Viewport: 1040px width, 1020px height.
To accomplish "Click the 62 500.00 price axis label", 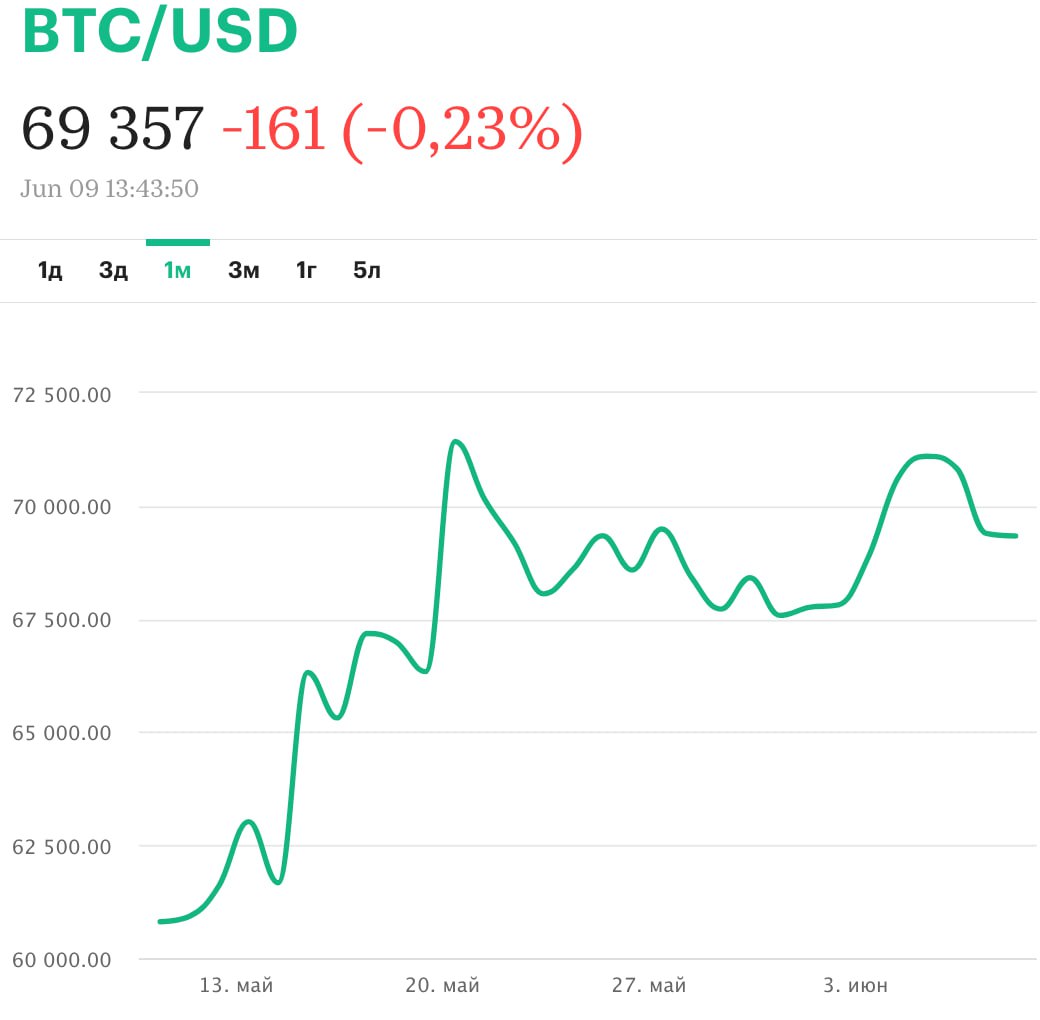I will pyautogui.click(x=61, y=847).
